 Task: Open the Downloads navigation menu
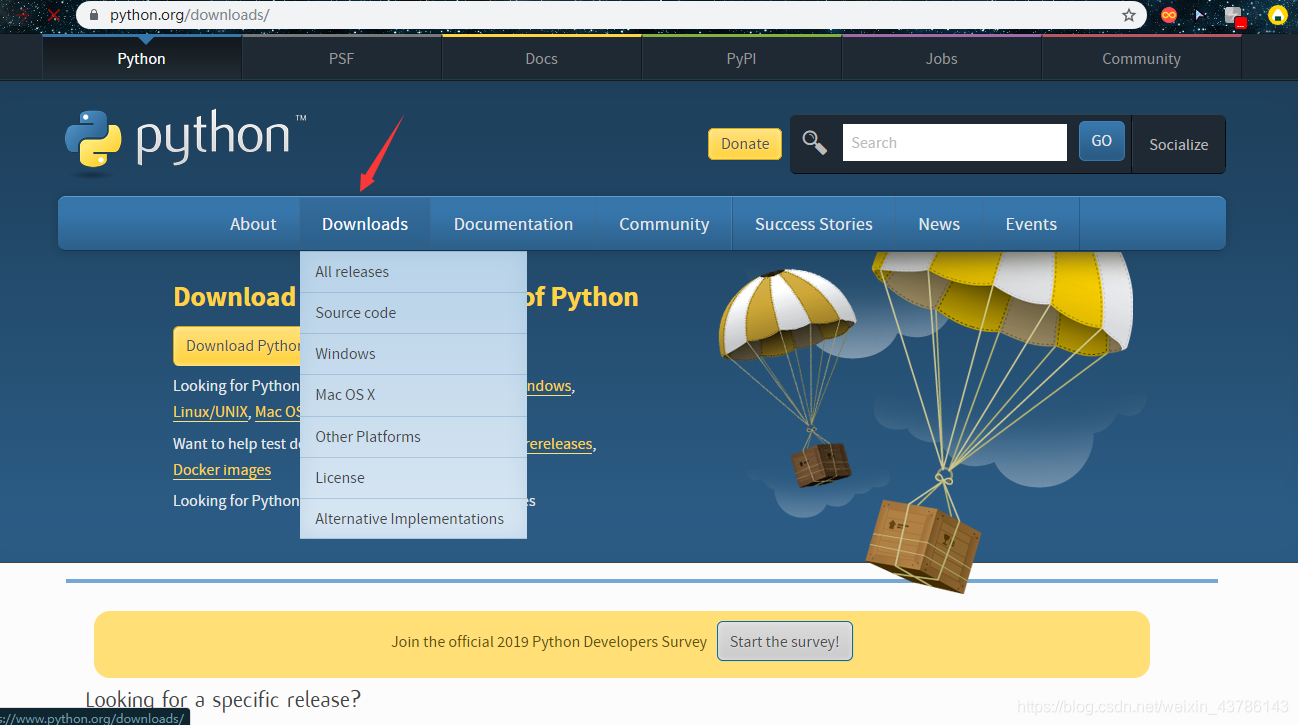365,224
